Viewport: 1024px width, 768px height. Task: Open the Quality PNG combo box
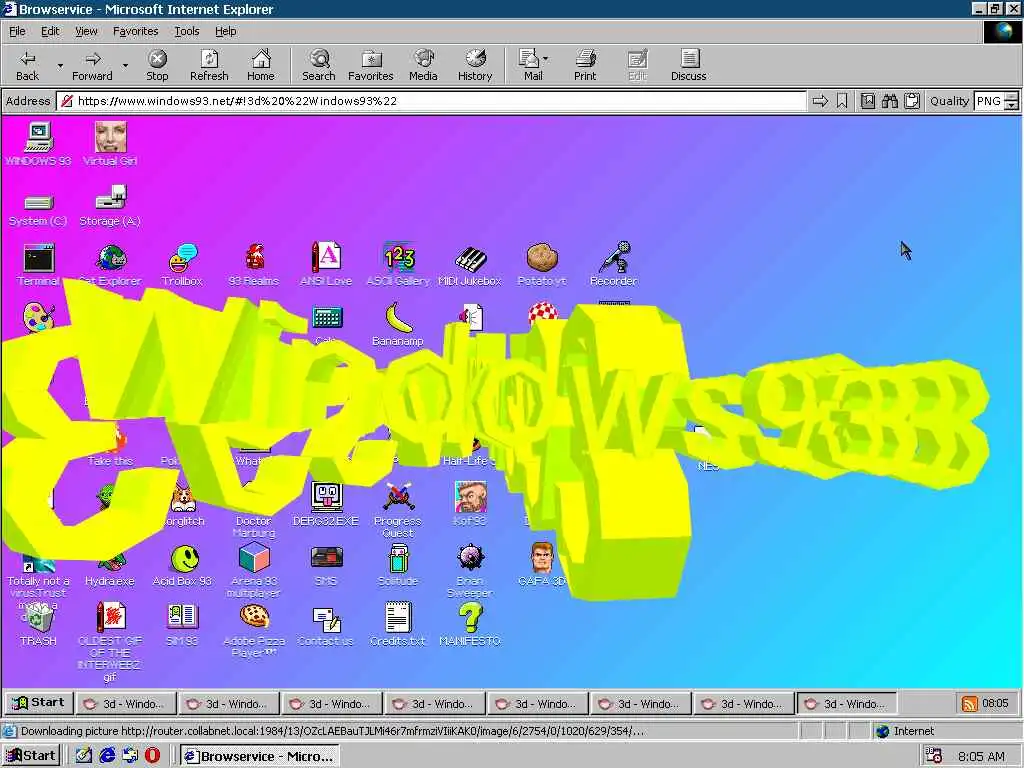996,101
